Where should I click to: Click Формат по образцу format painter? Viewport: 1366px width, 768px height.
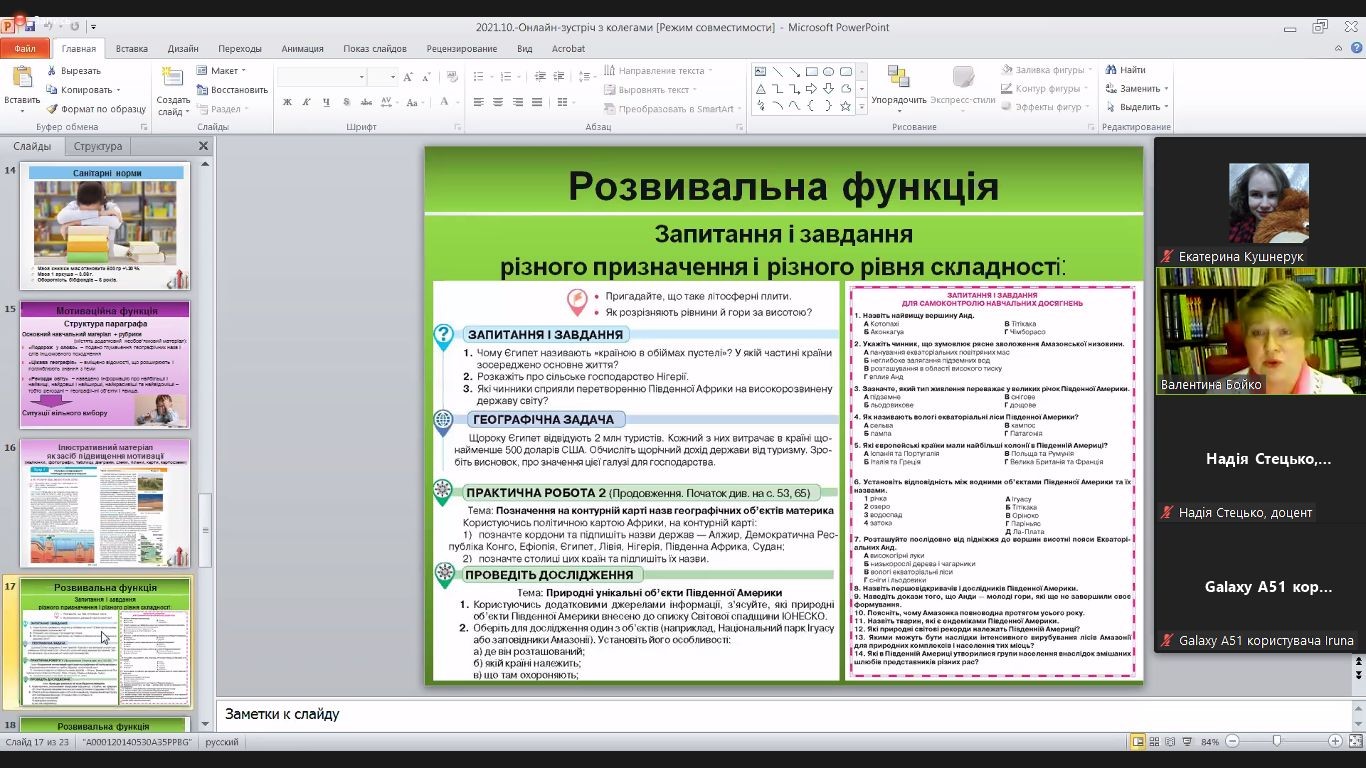(x=96, y=109)
